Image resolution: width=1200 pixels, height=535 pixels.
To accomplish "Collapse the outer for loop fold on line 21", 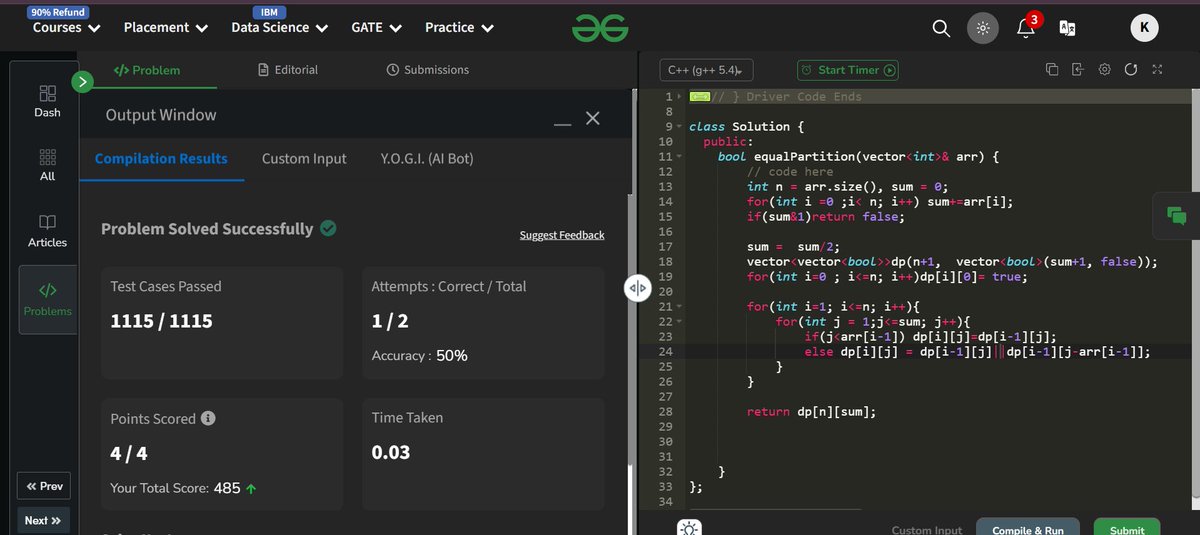I will pos(679,306).
